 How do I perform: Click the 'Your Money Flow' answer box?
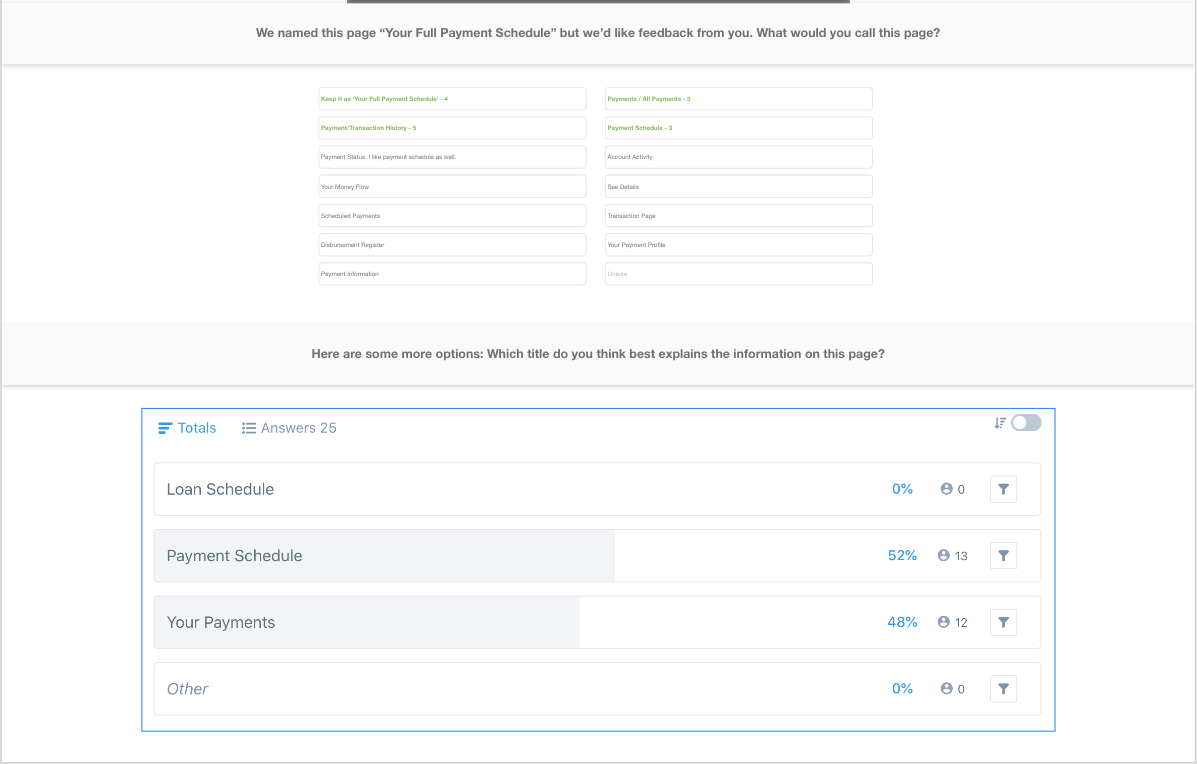452,187
